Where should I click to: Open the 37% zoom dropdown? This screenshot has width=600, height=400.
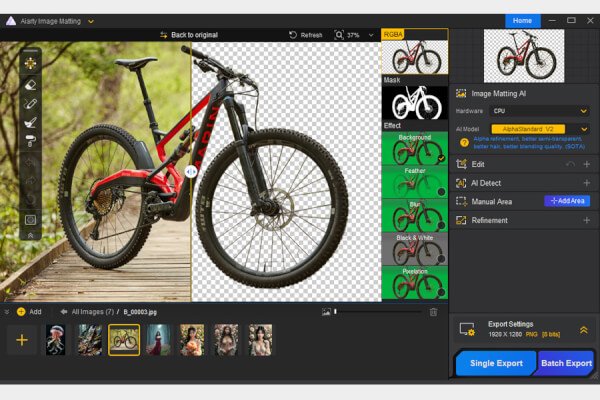click(371, 35)
